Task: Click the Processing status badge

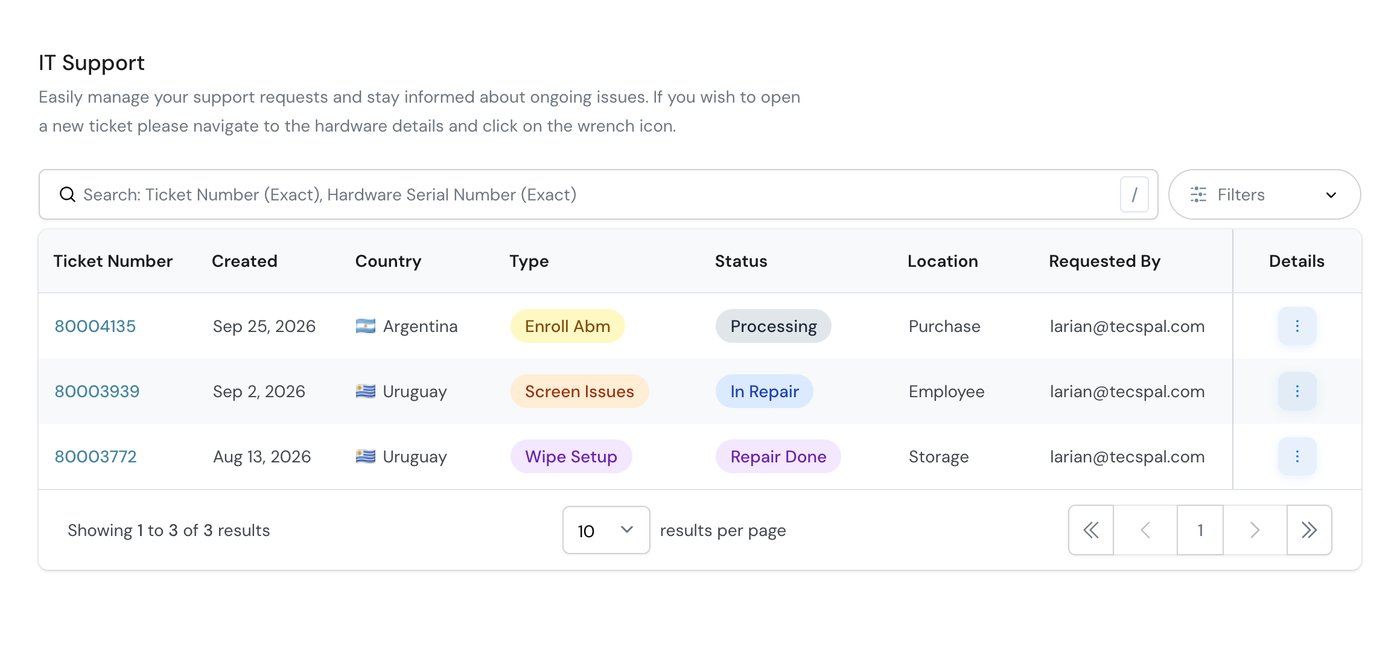Action: coord(774,326)
